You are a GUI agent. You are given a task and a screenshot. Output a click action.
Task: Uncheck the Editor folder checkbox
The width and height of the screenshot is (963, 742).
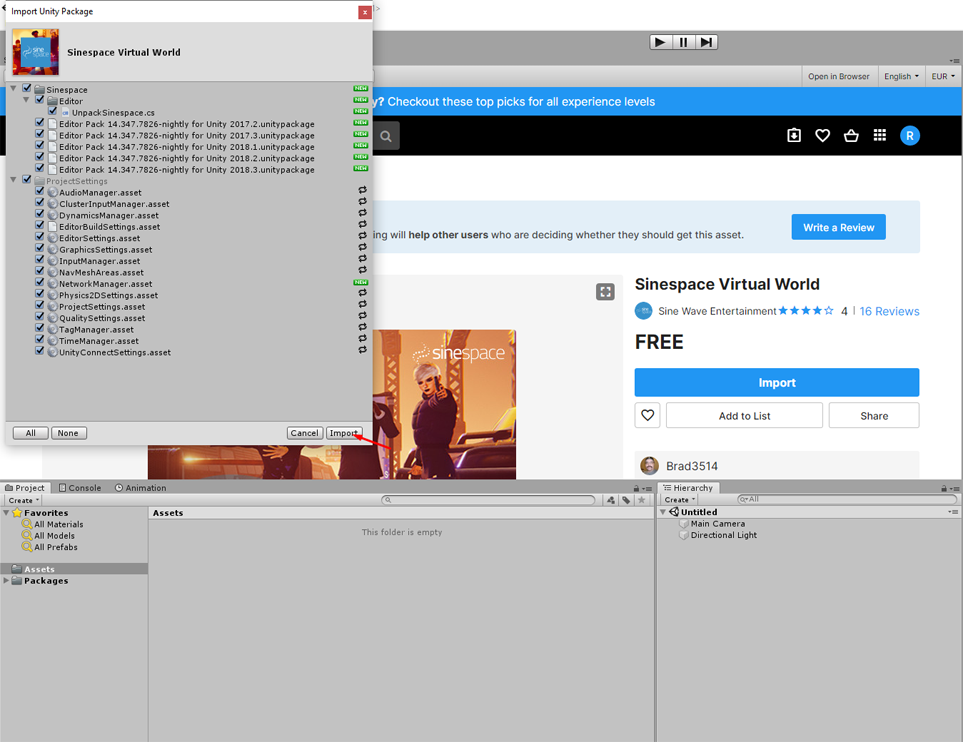[x=39, y=100]
